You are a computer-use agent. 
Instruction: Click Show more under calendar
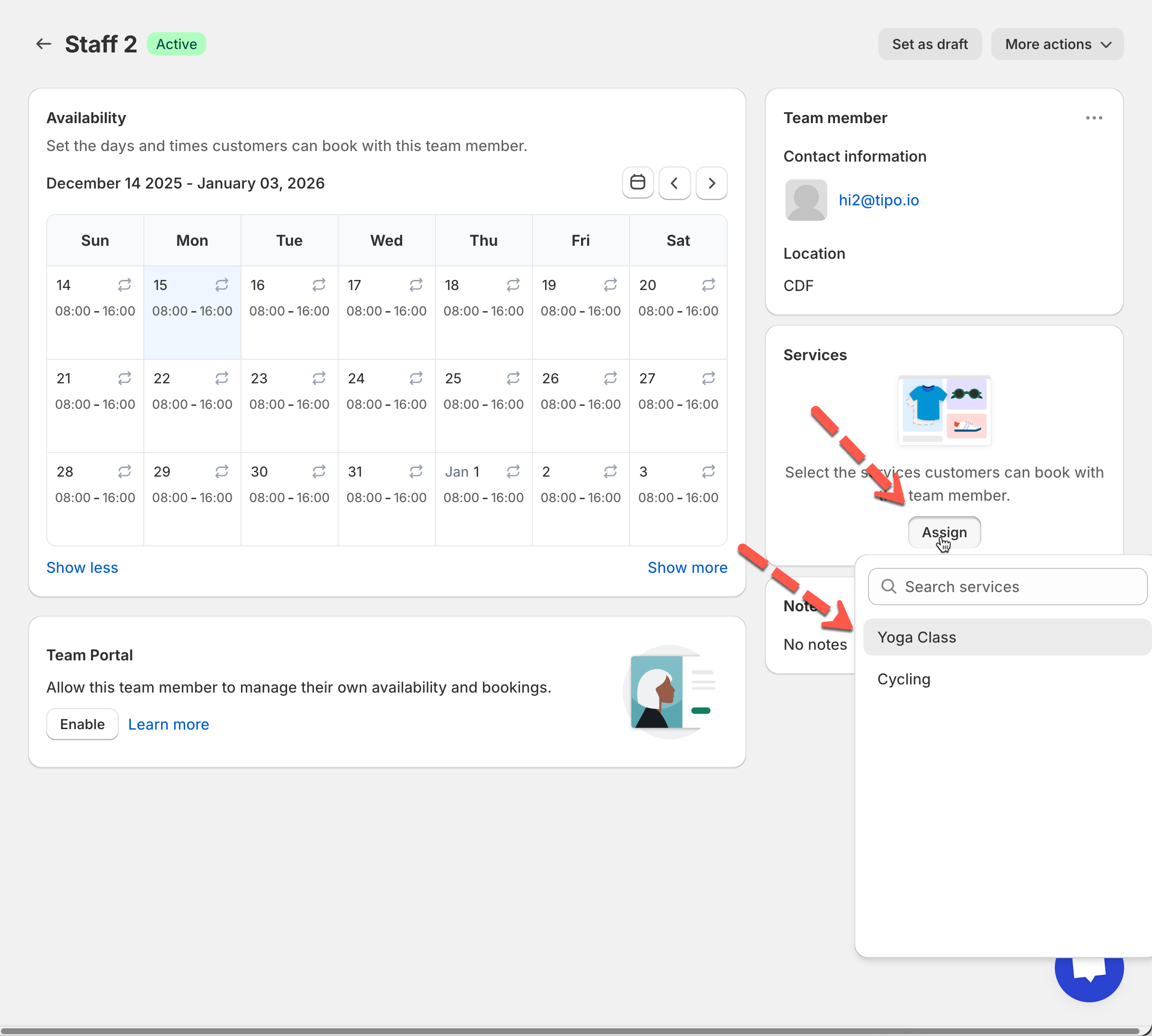tap(687, 568)
